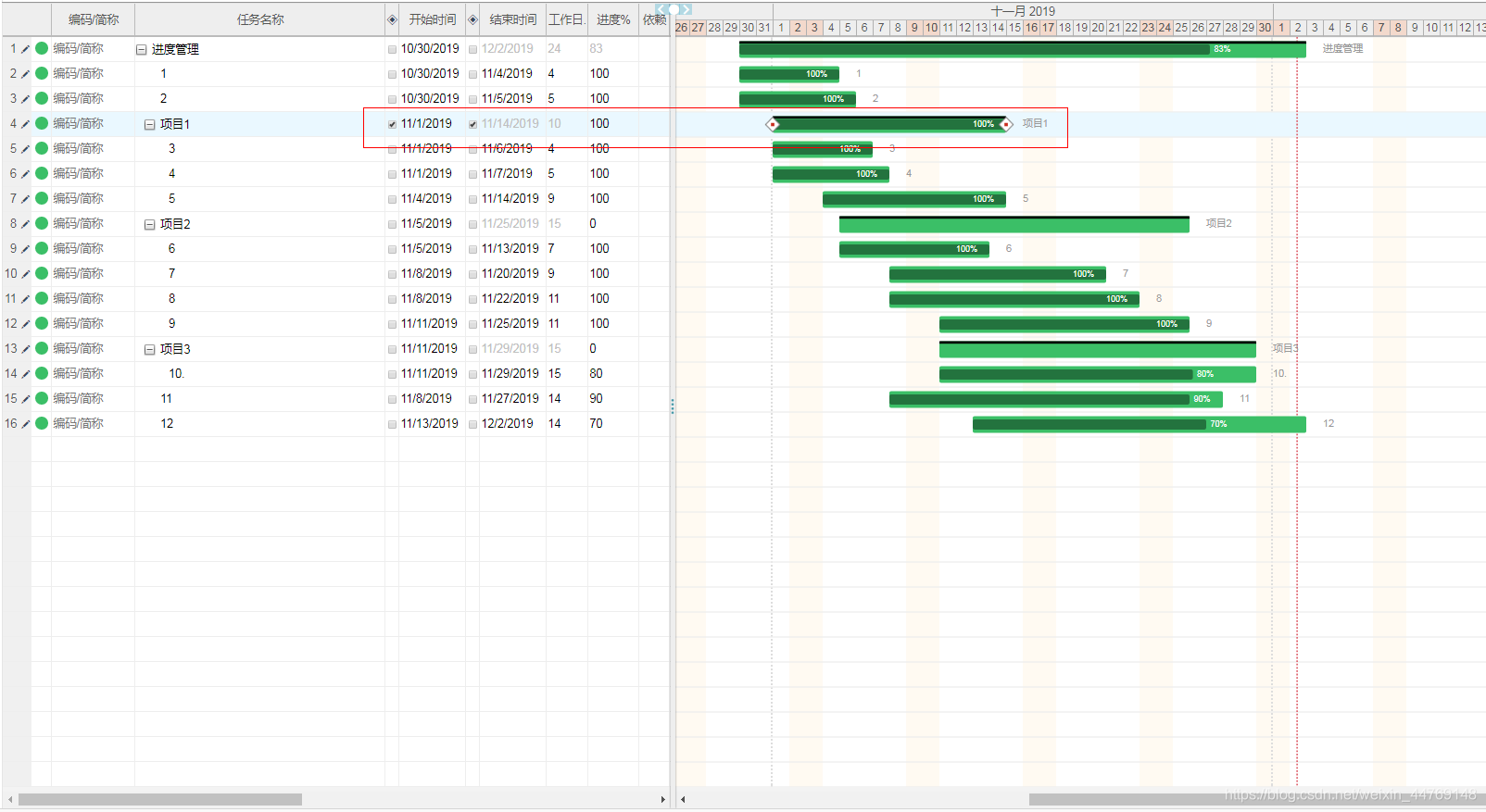This screenshot has height=812, width=1486.
Task: Click the 依赖 column header
Action: click(654, 19)
